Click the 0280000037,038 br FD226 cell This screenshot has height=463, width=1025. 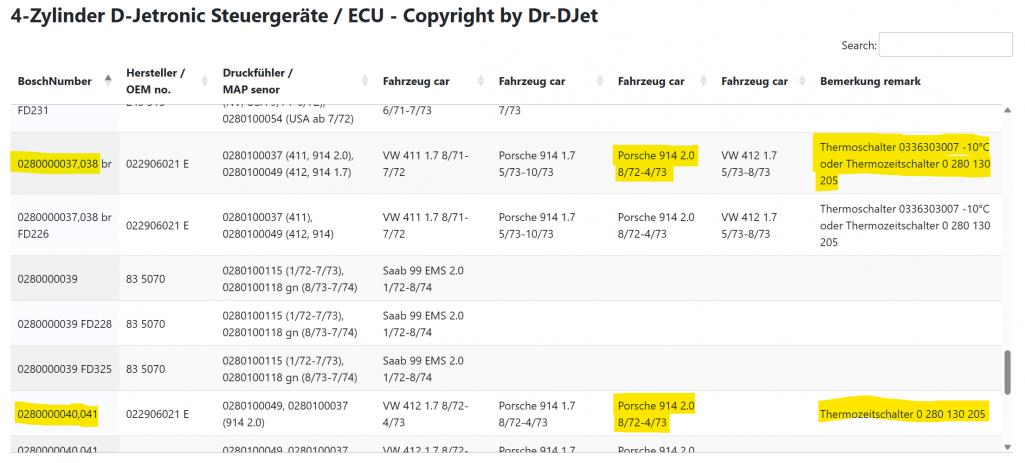(x=64, y=225)
